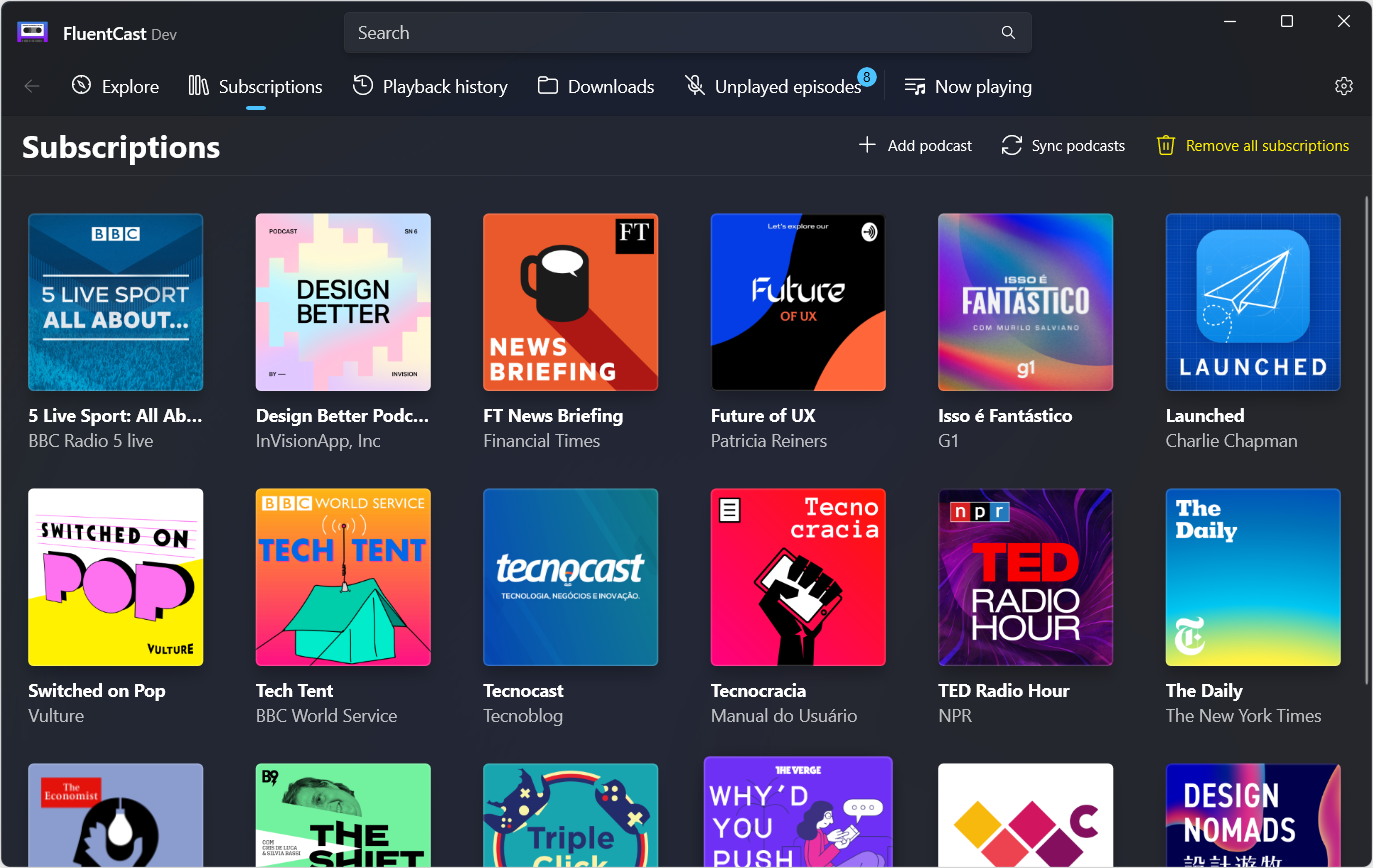Open Now playing via equalizer icon
Screen dimensions: 1373x868
tap(914, 86)
